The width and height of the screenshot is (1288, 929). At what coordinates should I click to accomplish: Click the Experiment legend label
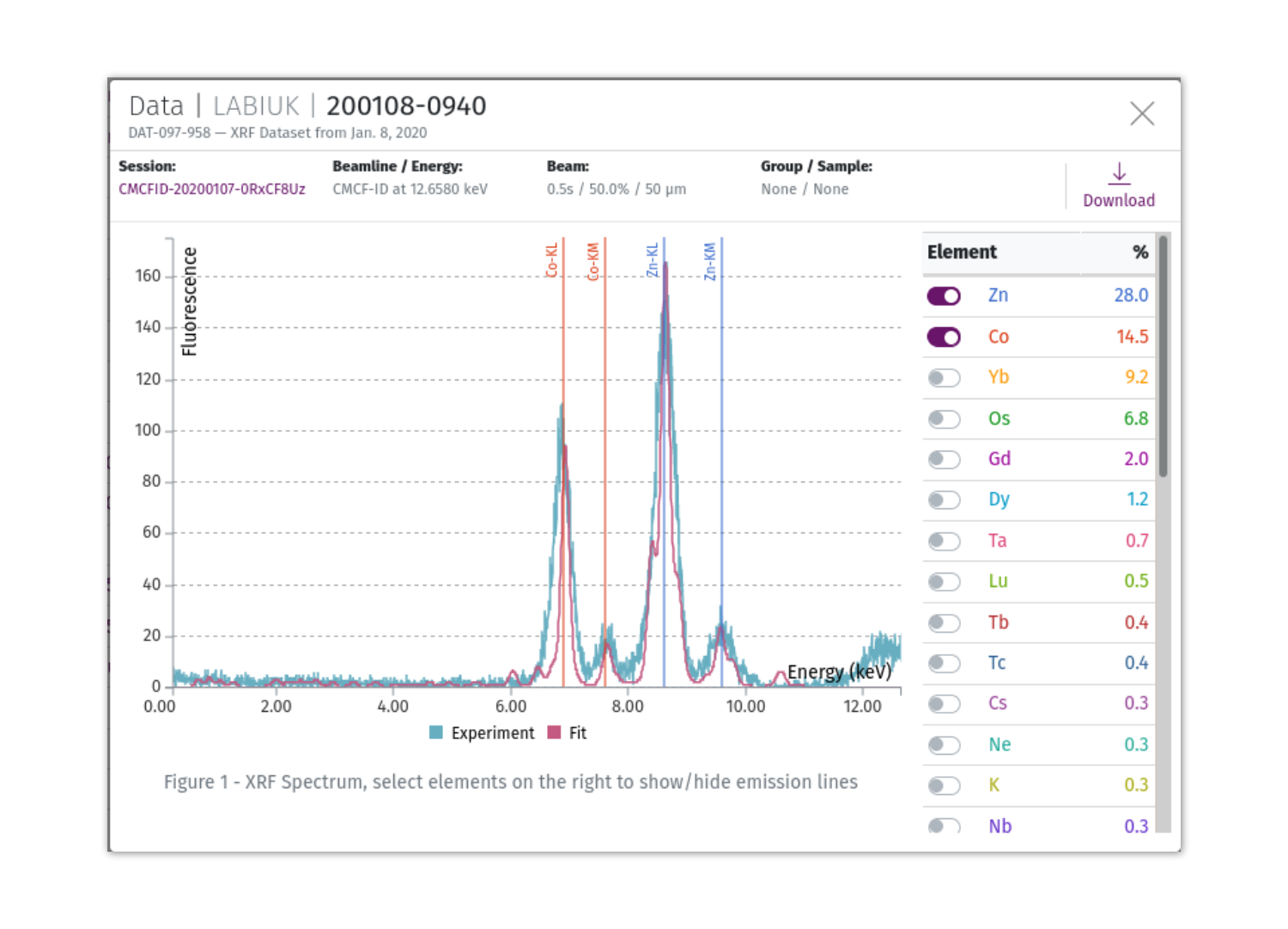click(x=493, y=733)
